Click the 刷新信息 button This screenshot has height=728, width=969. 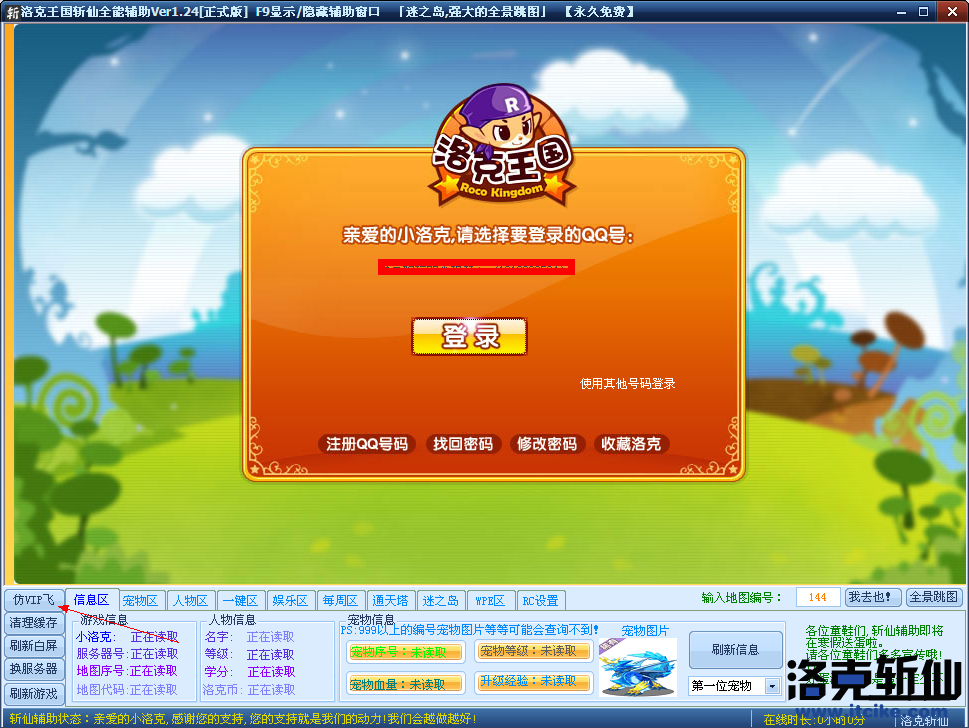pos(735,650)
